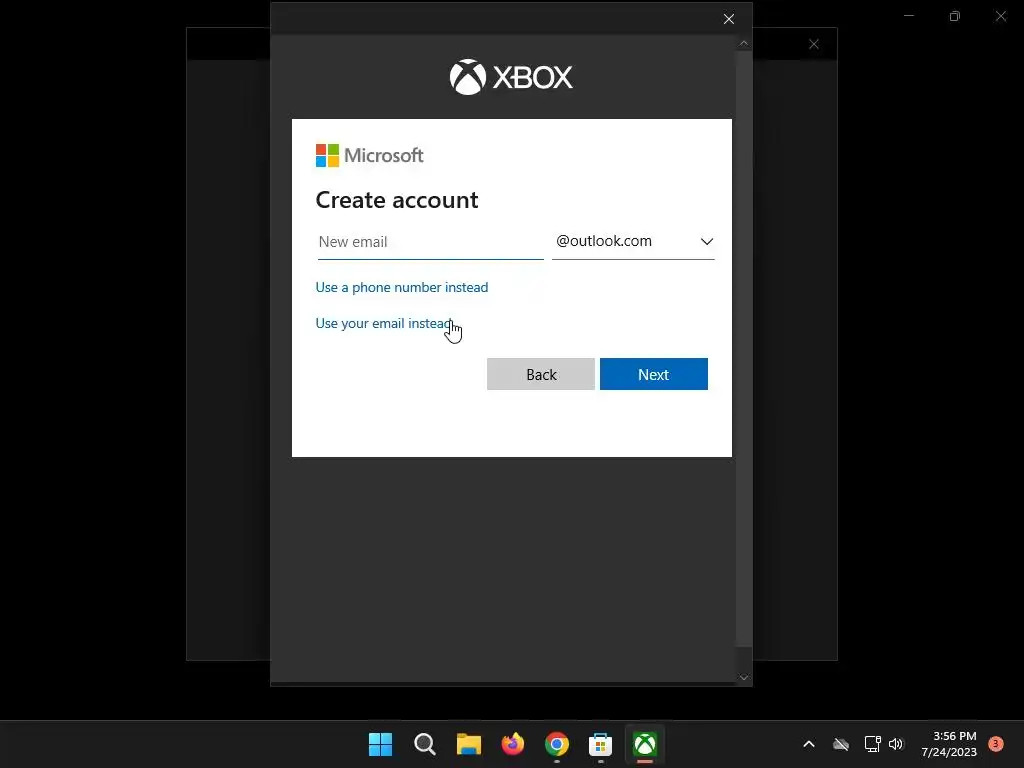Close the Xbox sign-in dialog
This screenshot has width=1024, height=768.
729,19
